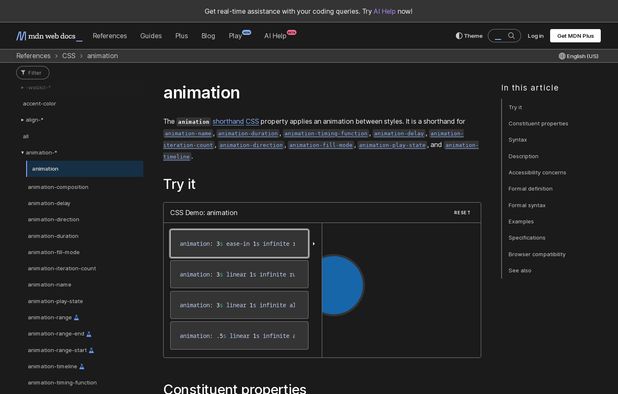Click the animation-play-state link in paragraph
This screenshot has height=394, width=618.
coord(392,145)
